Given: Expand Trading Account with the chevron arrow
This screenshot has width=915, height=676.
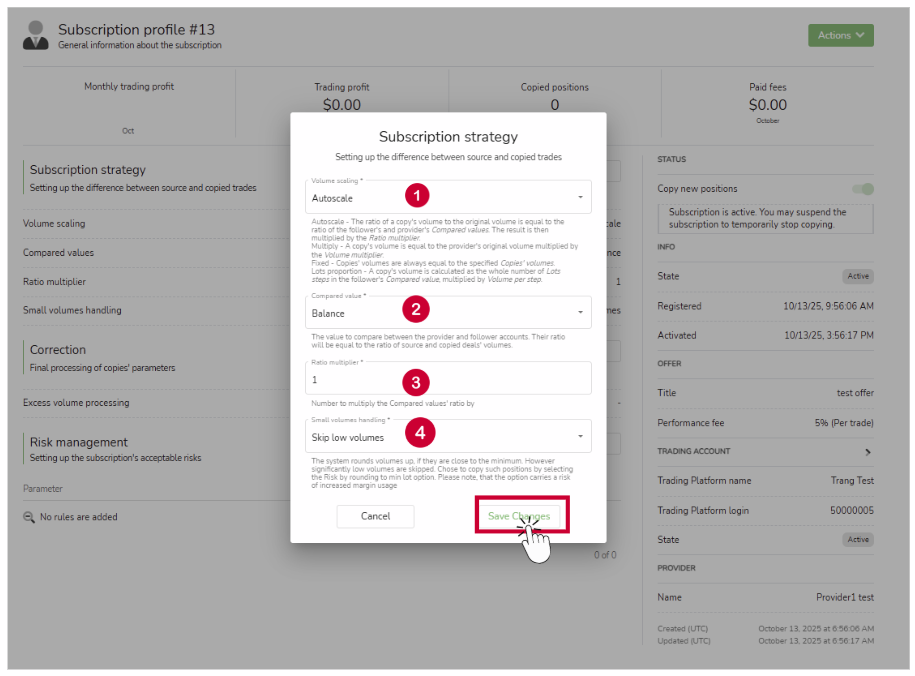Looking at the screenshot, I should pyautogui.click(x=867, y=452).
